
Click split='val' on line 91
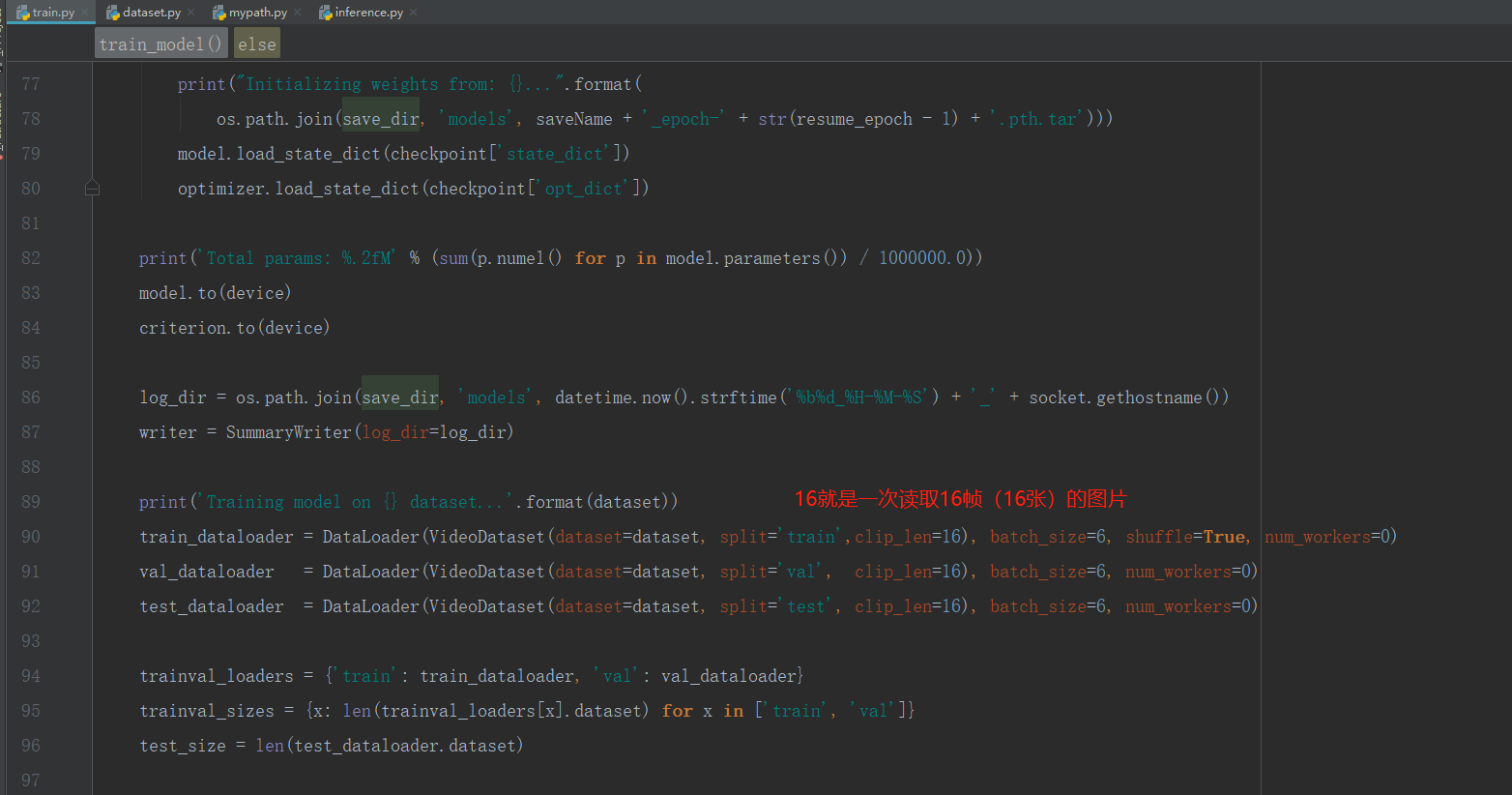(771, 572)
